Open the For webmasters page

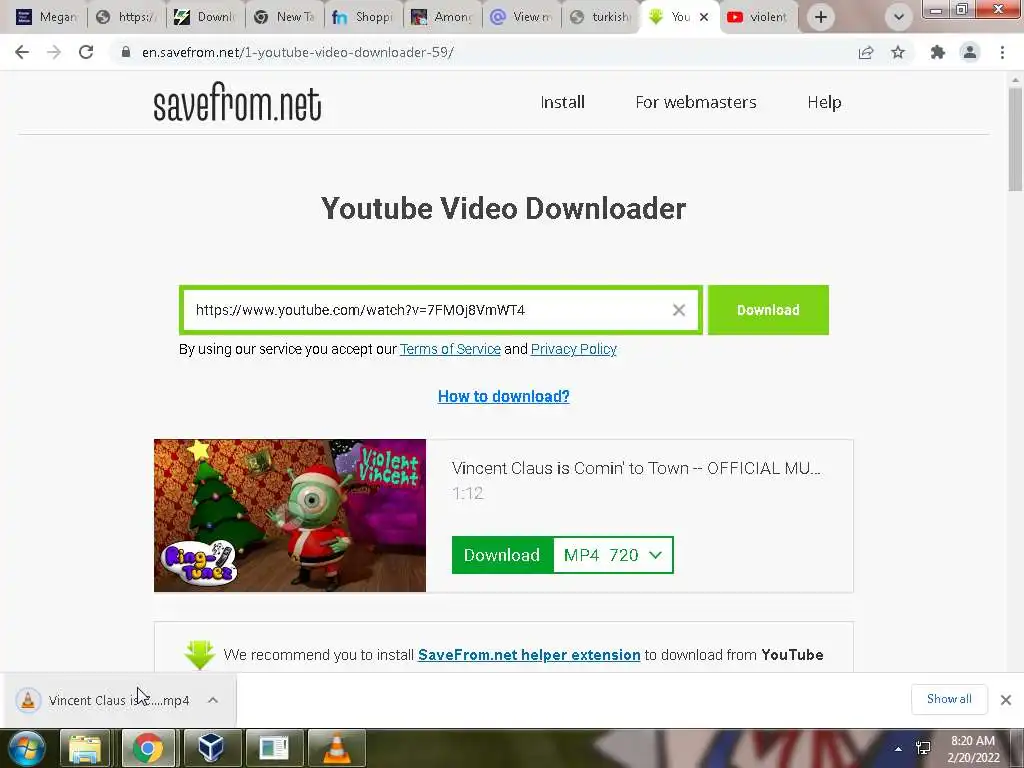696,103
